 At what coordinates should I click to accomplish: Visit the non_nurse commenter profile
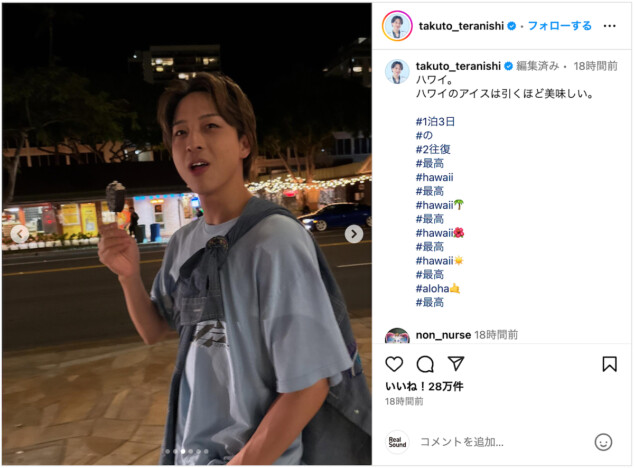[443, 335]
